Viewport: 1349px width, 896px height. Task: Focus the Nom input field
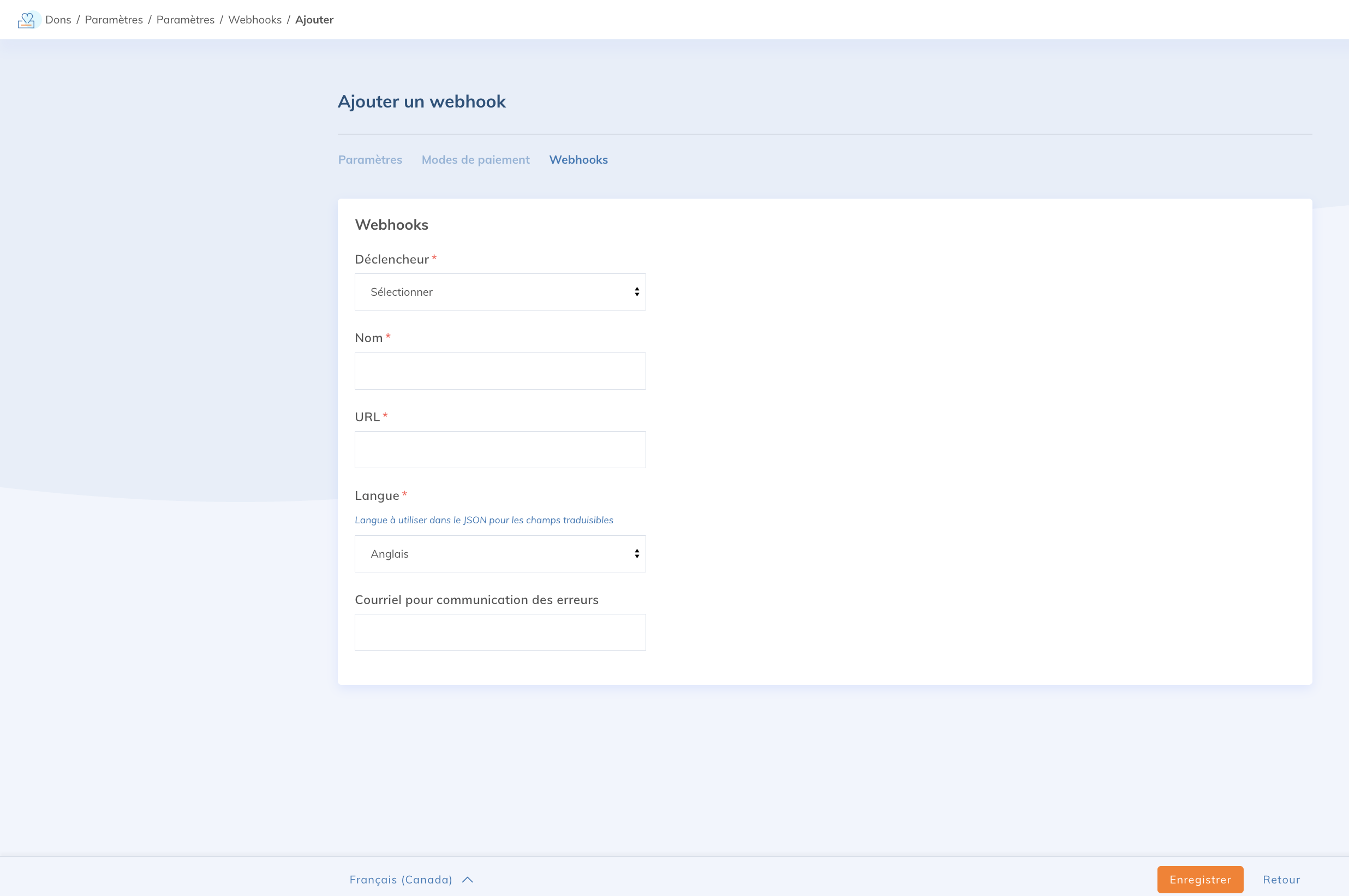[499, 371]
